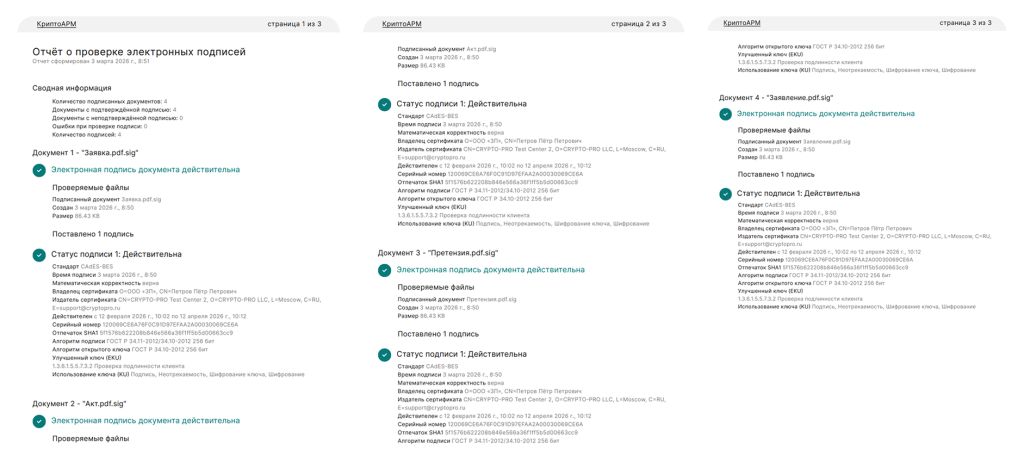Open the КриптоАРМ link on page 2

pos(400,23)
